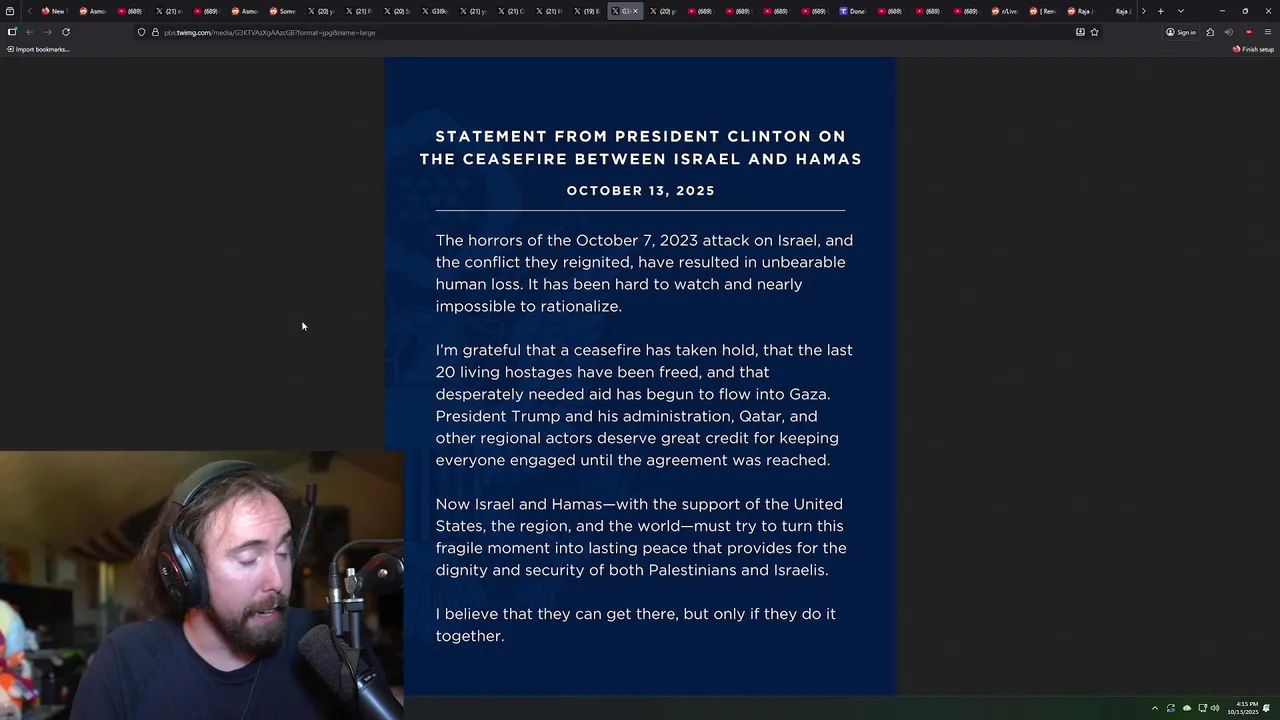
Task: Open the display/network tray icon
Action: [1203, 708]
